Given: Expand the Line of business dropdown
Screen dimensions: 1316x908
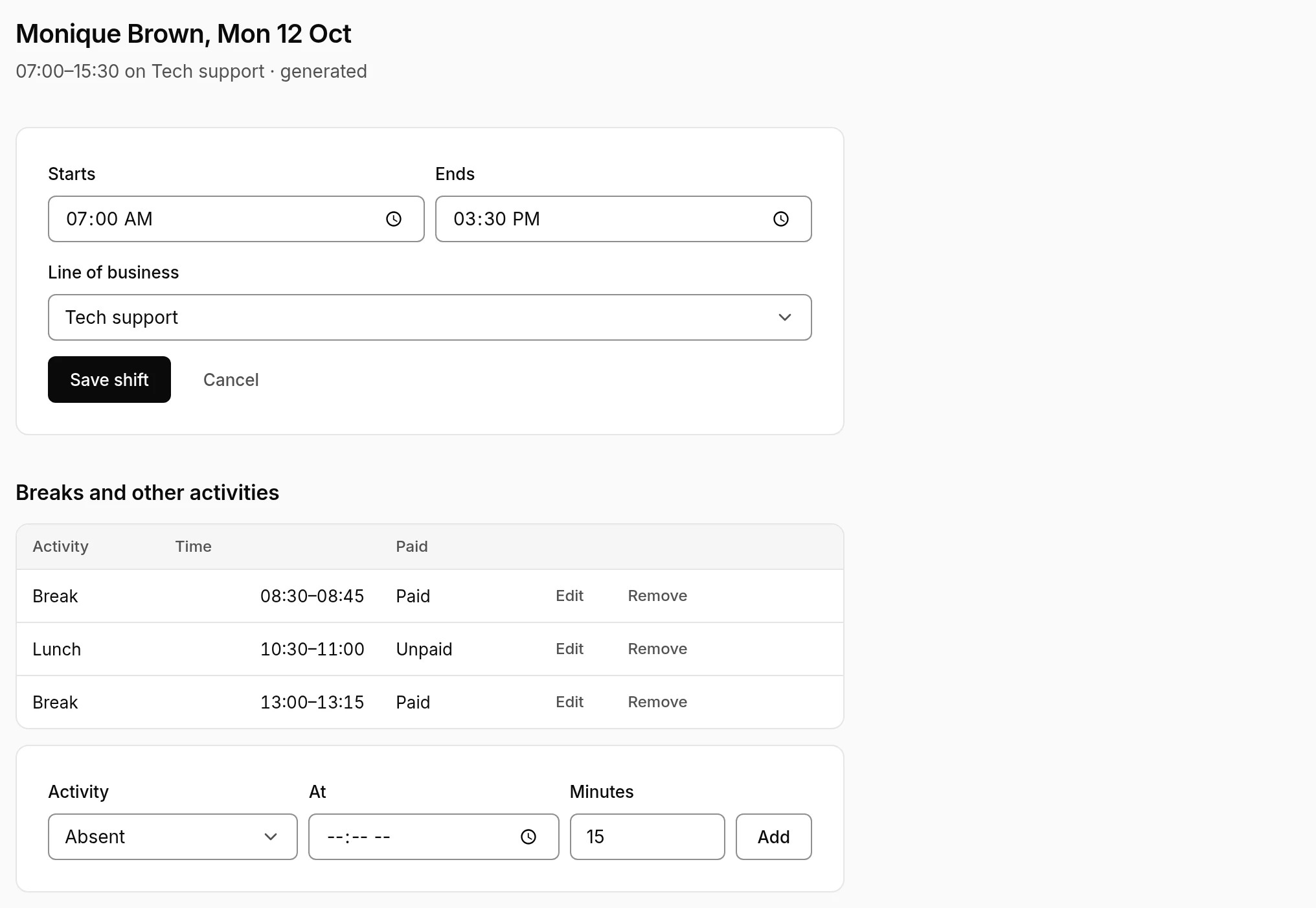Looking at the screenshot, I should [430, 317].
